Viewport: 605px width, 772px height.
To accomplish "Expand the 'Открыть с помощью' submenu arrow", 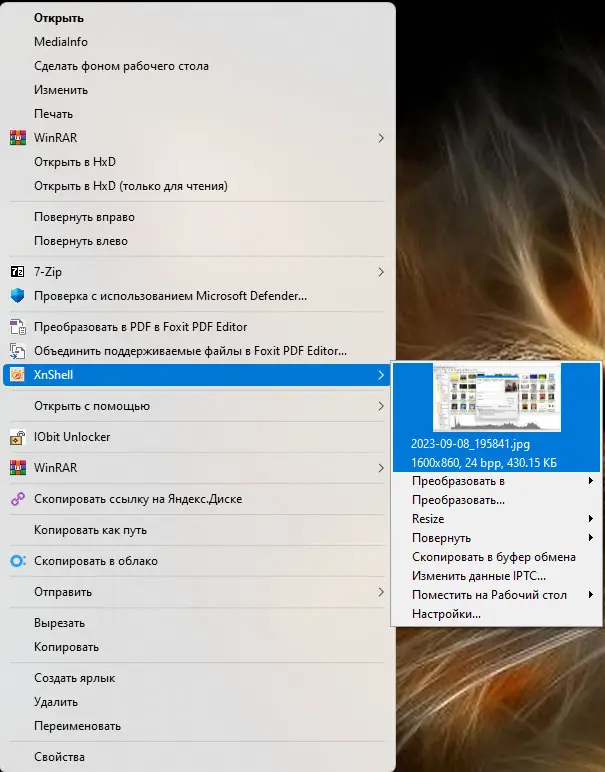I will [x=381, y=406].
